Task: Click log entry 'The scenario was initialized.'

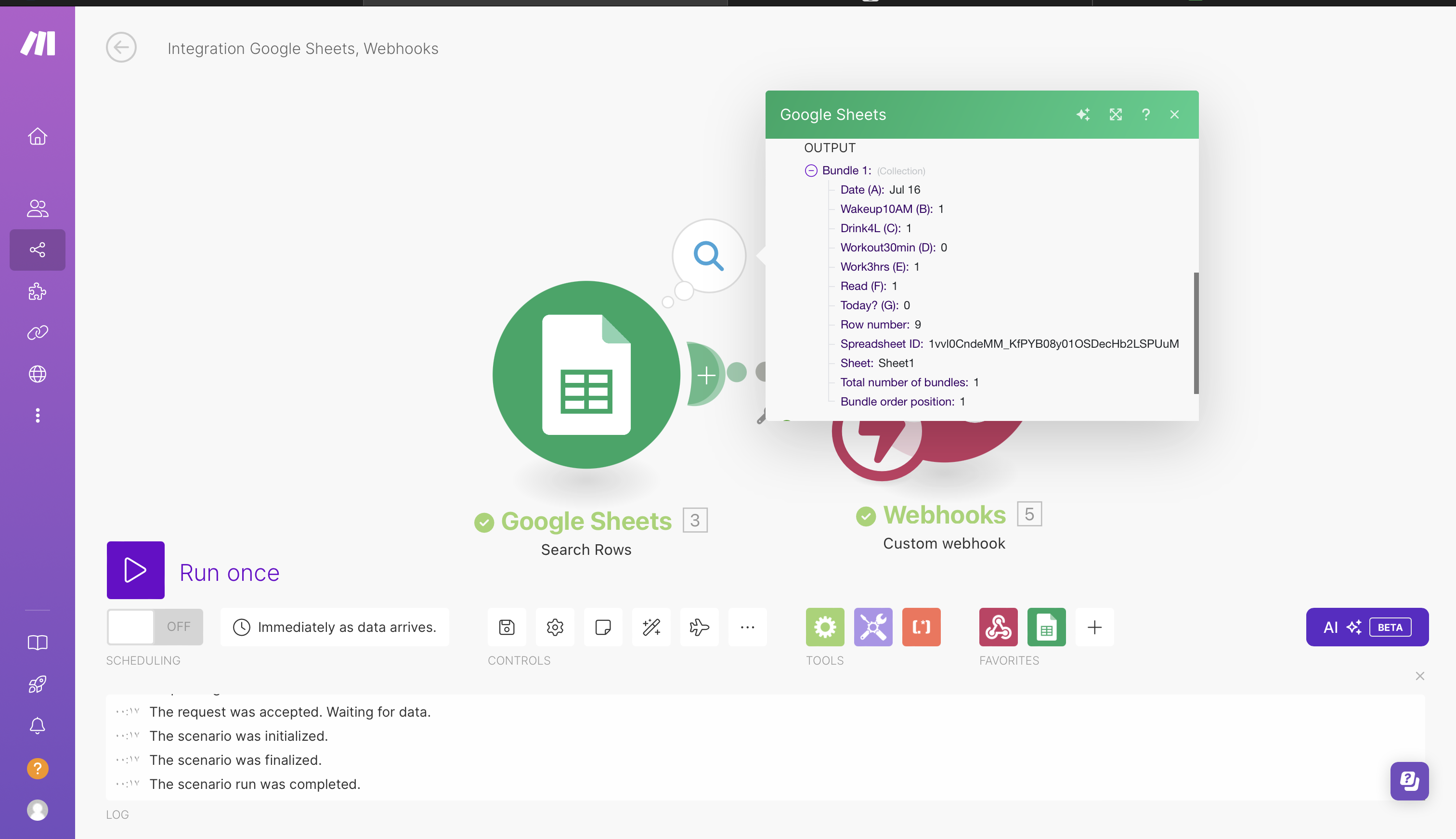Action: [x=238, y=736]
